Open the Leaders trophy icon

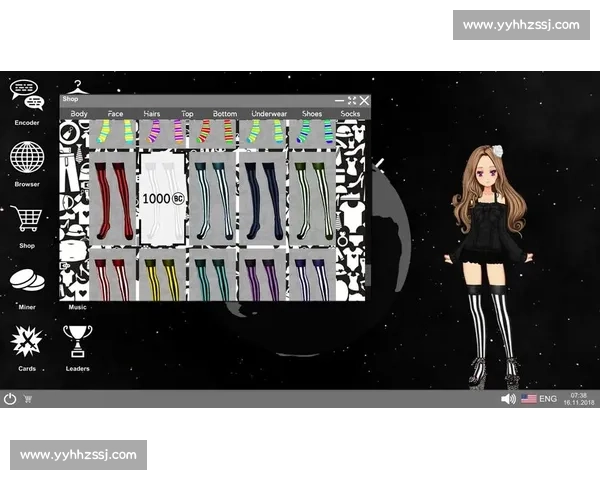[77, 341]
